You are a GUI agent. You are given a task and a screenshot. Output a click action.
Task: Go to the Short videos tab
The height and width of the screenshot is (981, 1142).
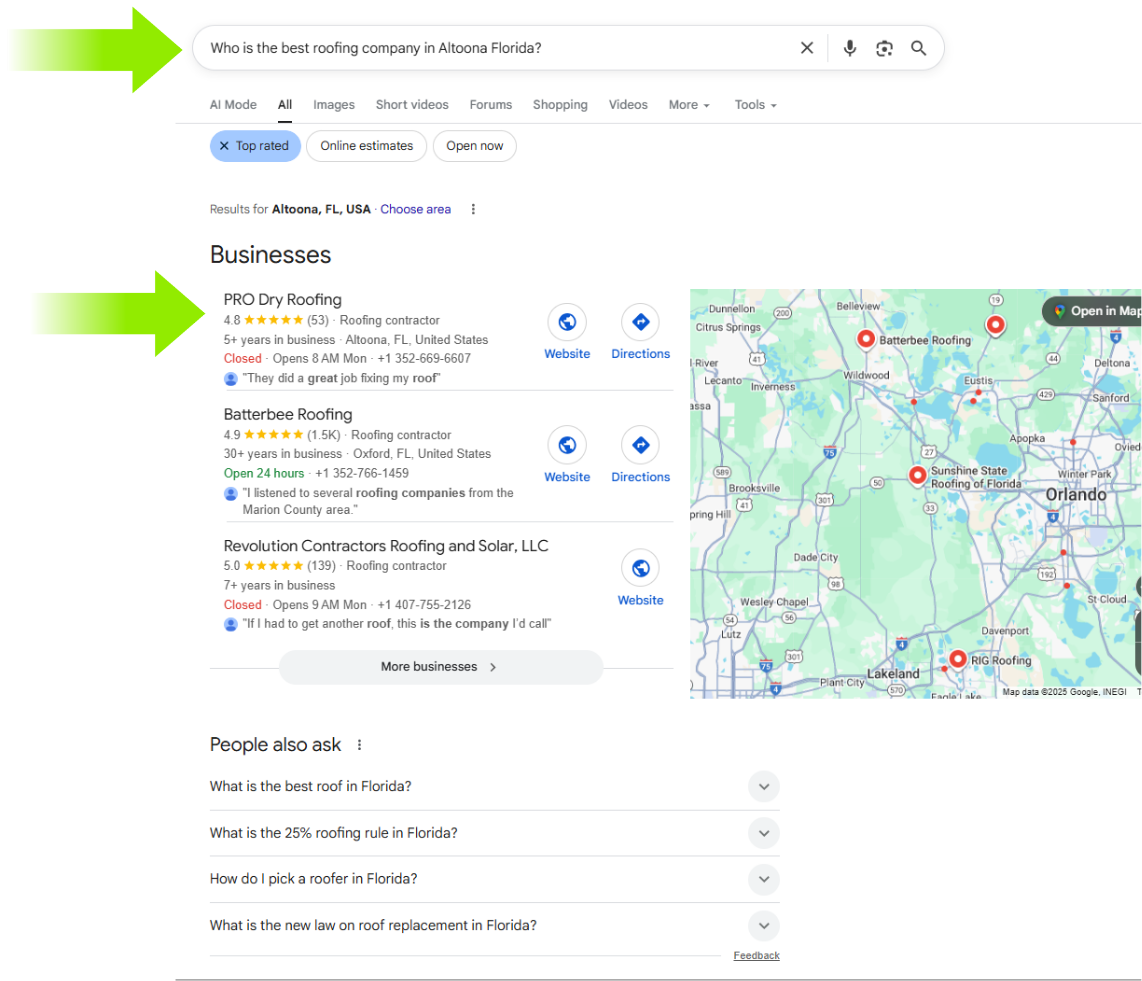click(412, 105)
